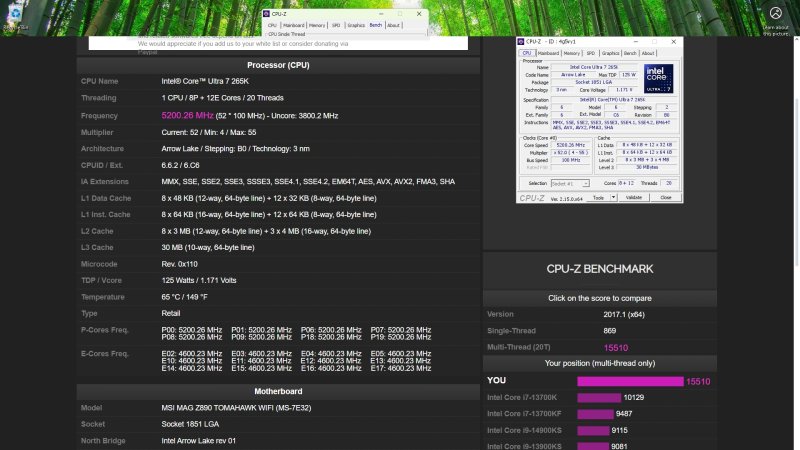Open Graphics tab in top CPU-Z window
The image size is (800, 450).
356,25
